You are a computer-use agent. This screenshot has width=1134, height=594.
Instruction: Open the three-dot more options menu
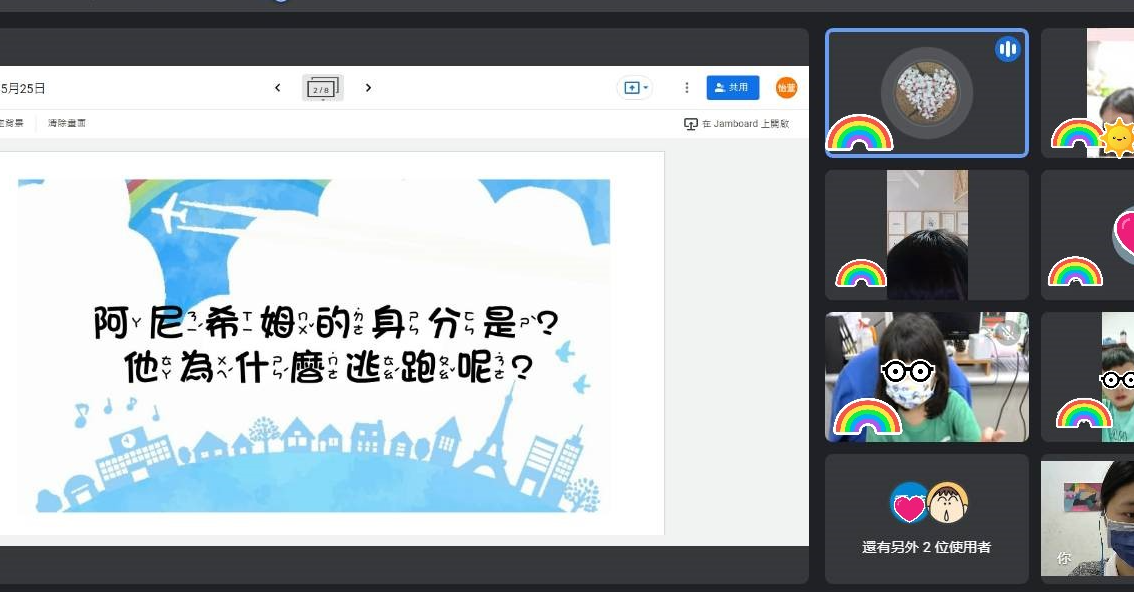tap(686, 88)
